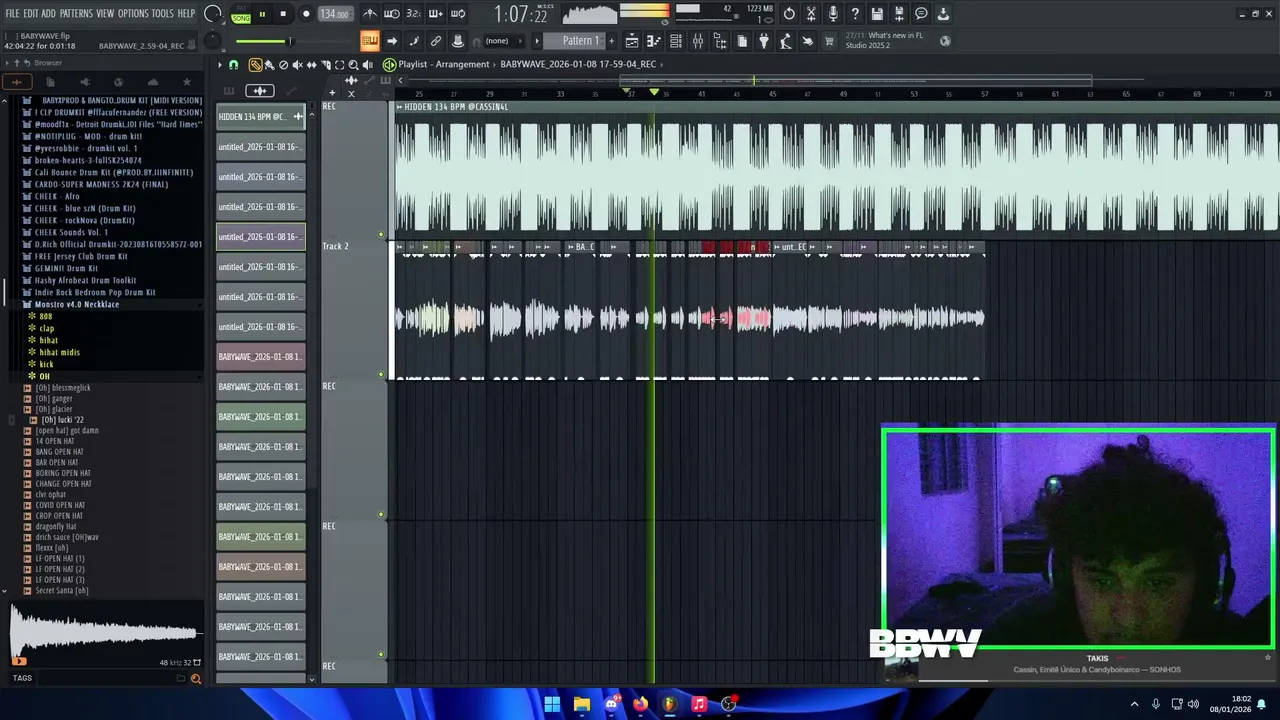Viewport: 1280px width, 720px height.
Task: Toggle the playlist snap magnet
Action: click(x=234, y=64)
